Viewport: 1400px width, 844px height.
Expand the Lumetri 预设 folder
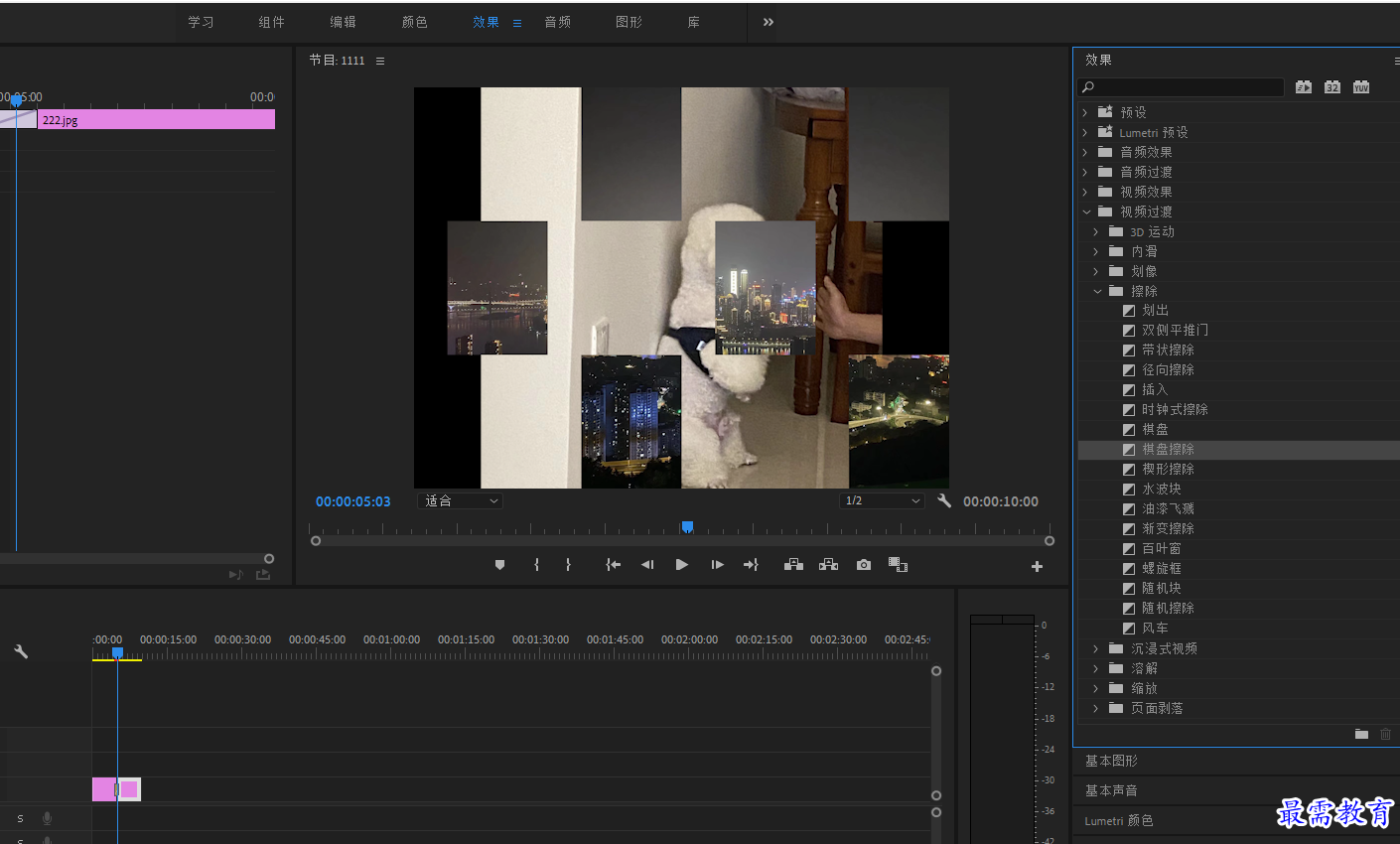point(1085,132)
